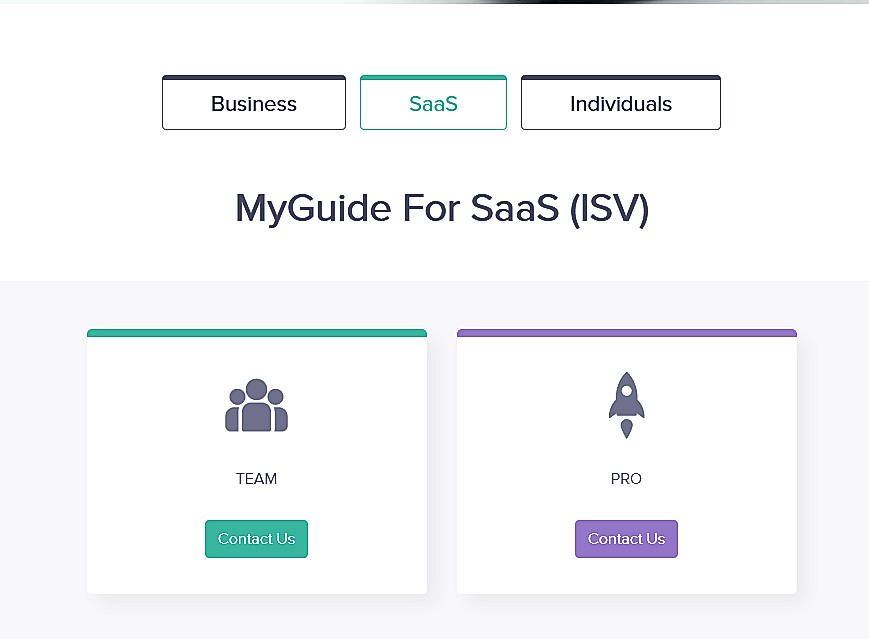Viewport: 869px width, 639px height.
Task: Click Contact Us under the PRO plan
Action: (626, 539)
